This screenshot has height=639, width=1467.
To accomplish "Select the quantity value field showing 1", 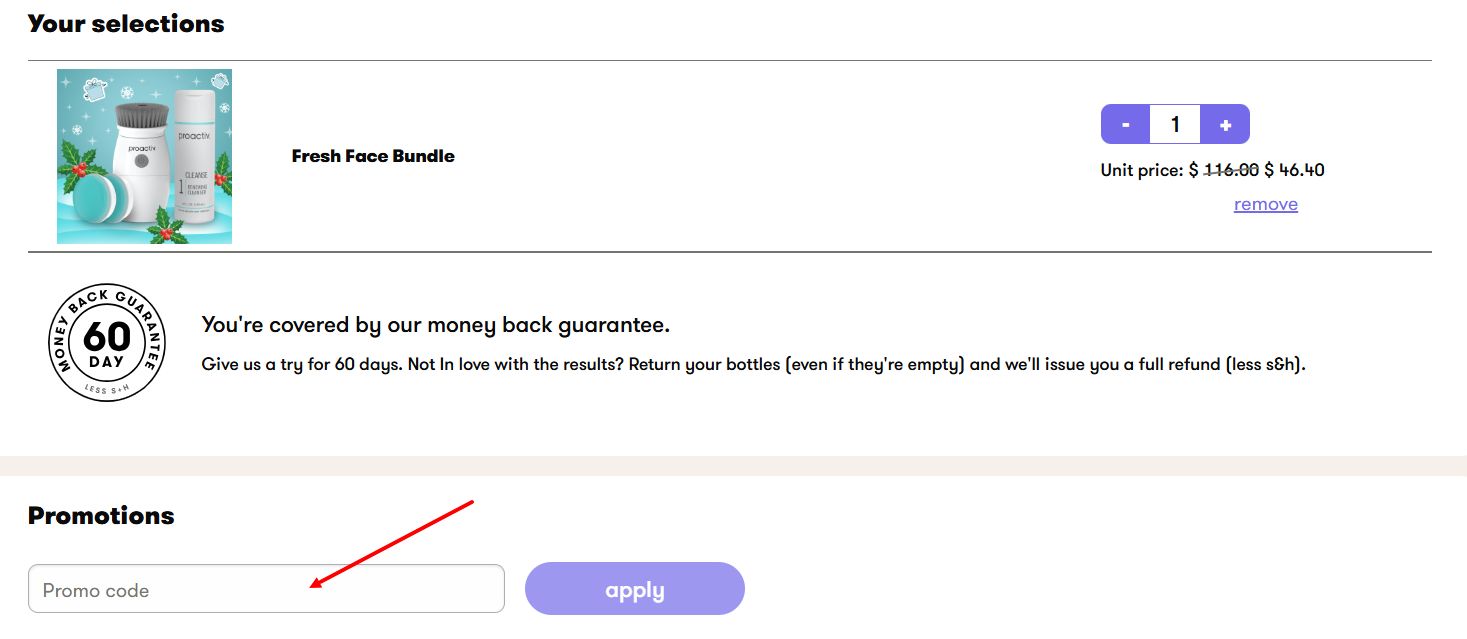I will pyautogui.click(x=1174, y=124).
